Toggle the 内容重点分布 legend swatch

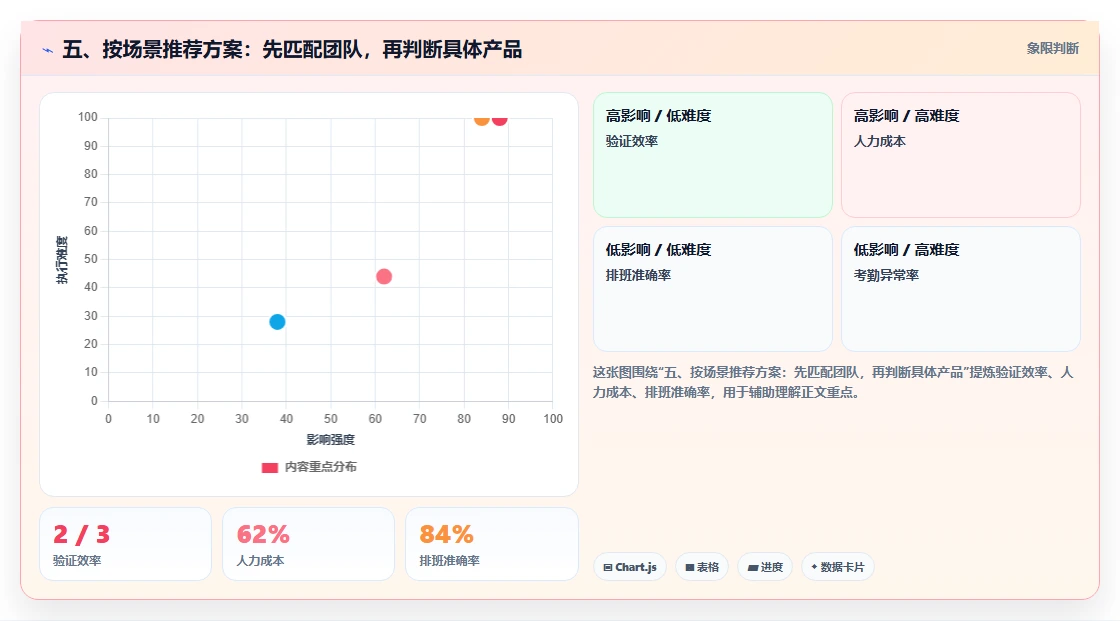pos(269,467)
